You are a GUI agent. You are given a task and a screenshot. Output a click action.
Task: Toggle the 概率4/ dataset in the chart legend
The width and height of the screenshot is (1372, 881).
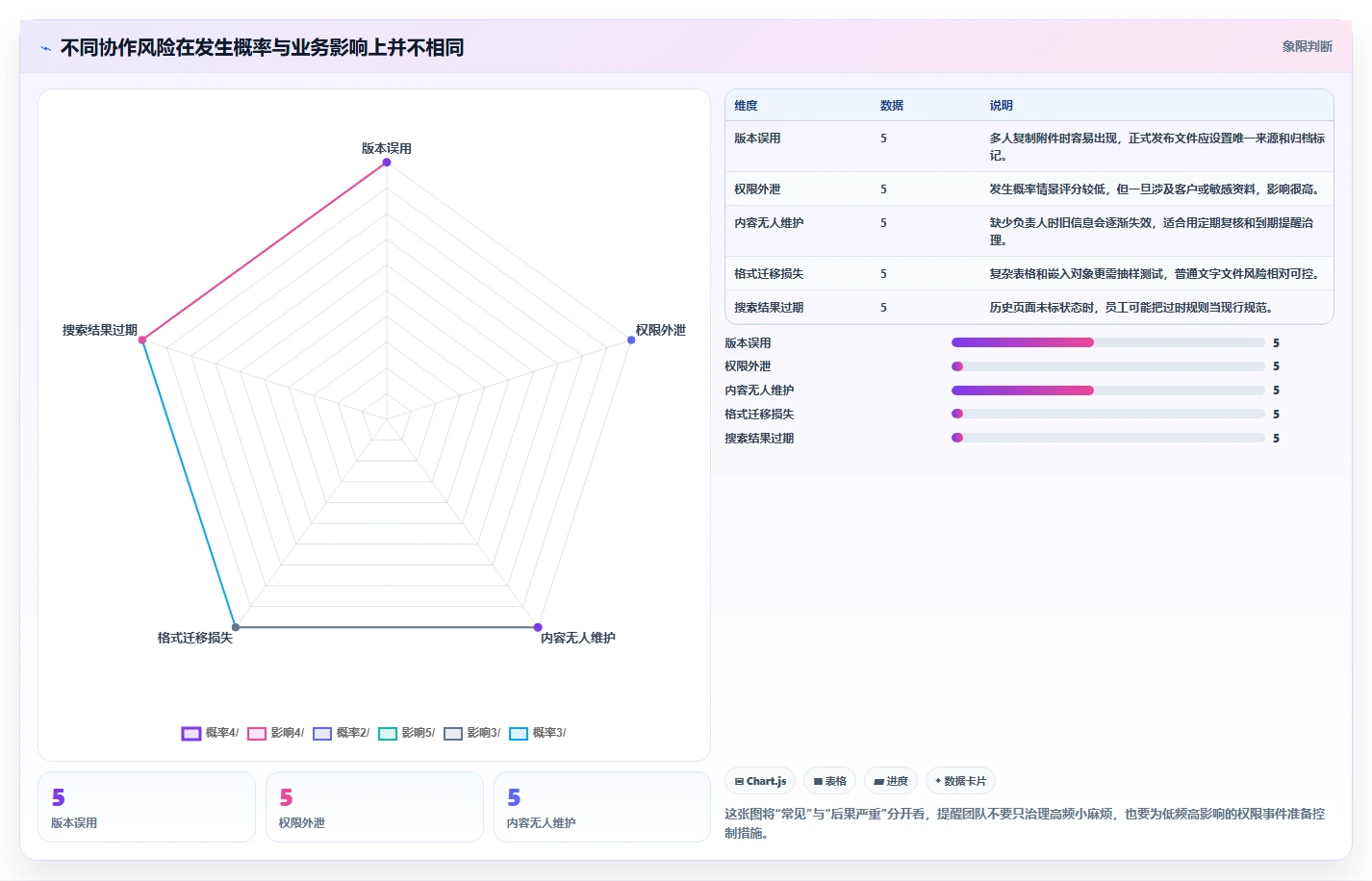pyautogui.click(x=210, y=733)
